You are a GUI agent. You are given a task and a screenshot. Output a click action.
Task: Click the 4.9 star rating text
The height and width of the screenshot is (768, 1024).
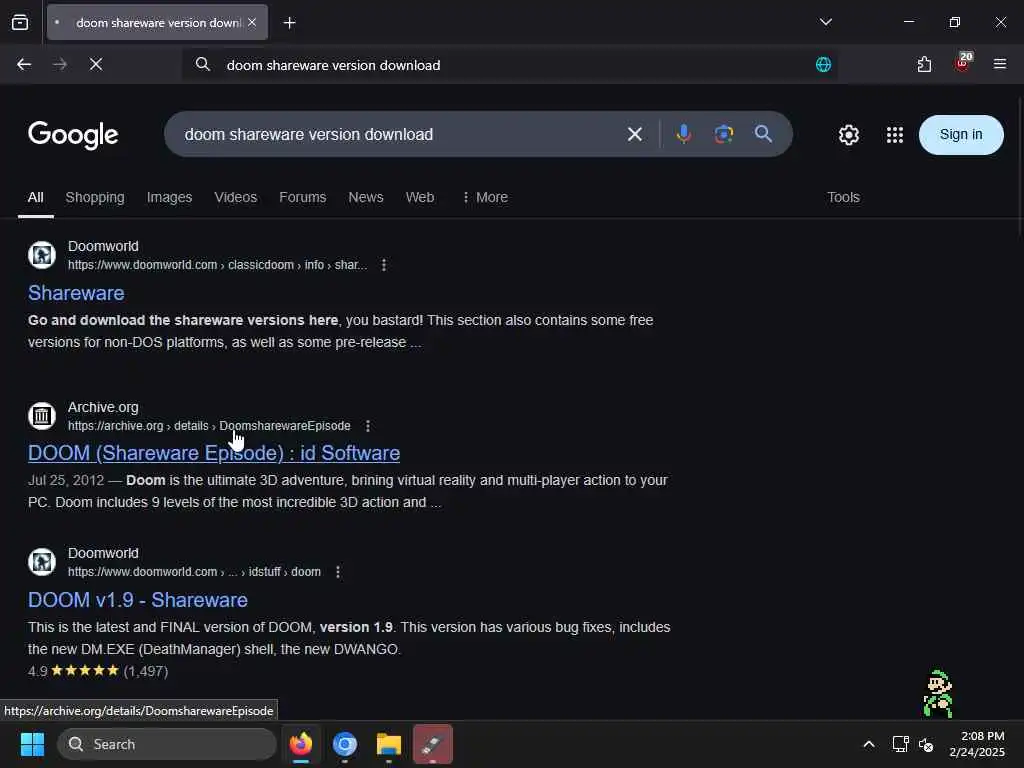point(98,671)
